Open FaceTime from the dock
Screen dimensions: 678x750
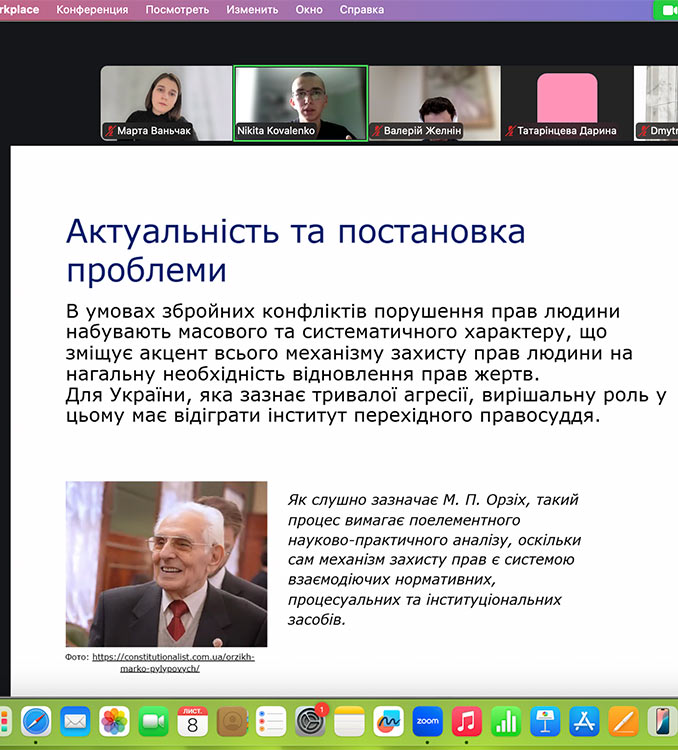point(153,720)
